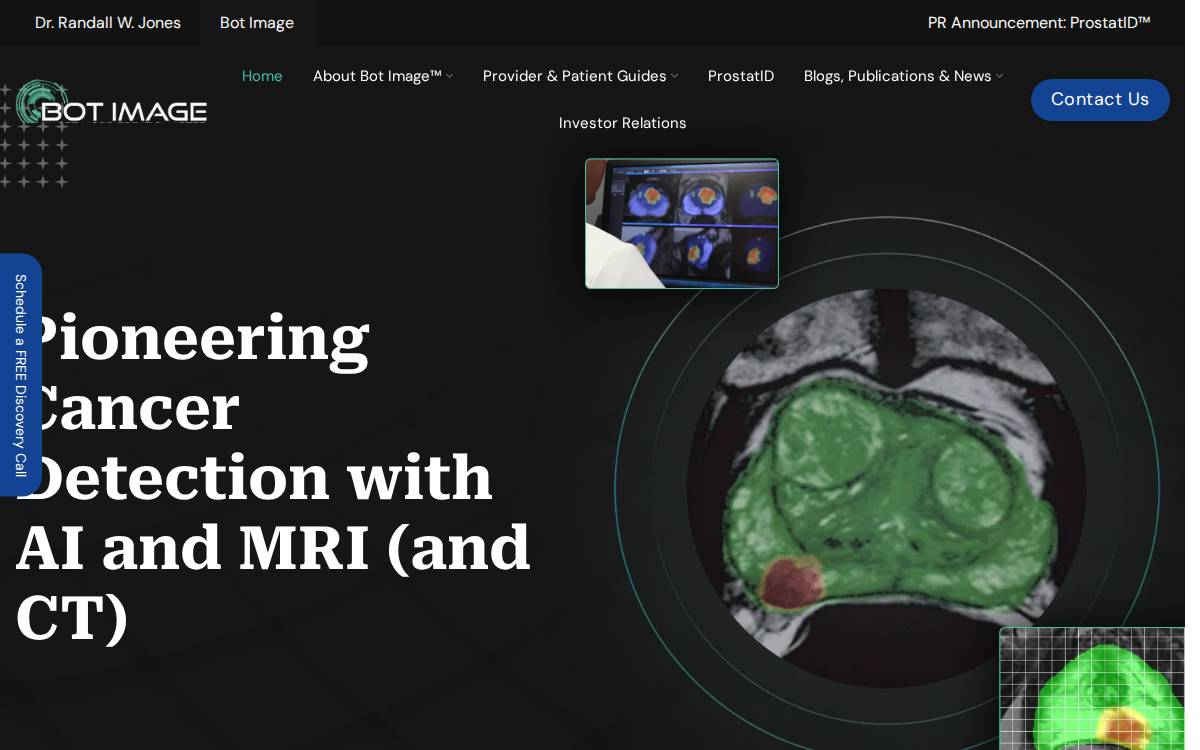Screen dimensions: 1200x750
Task: Expand Provider & Patient Guides chevron
Action: (675, 76)
